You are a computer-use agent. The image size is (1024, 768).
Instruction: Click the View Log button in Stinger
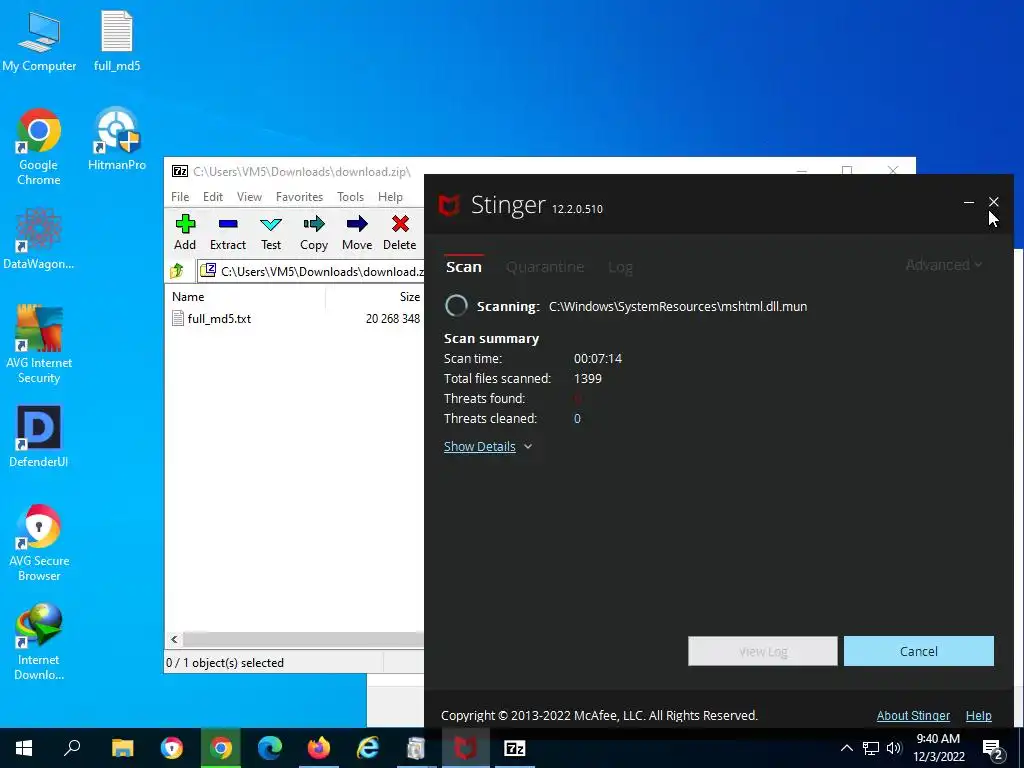pyautogui.click(x=763, y=651)
